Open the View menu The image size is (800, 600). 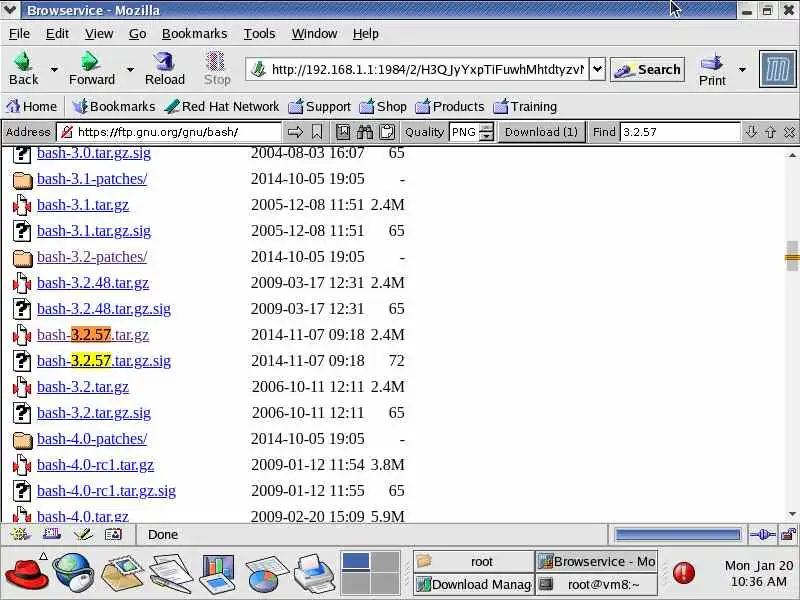[x=99, y=34]
